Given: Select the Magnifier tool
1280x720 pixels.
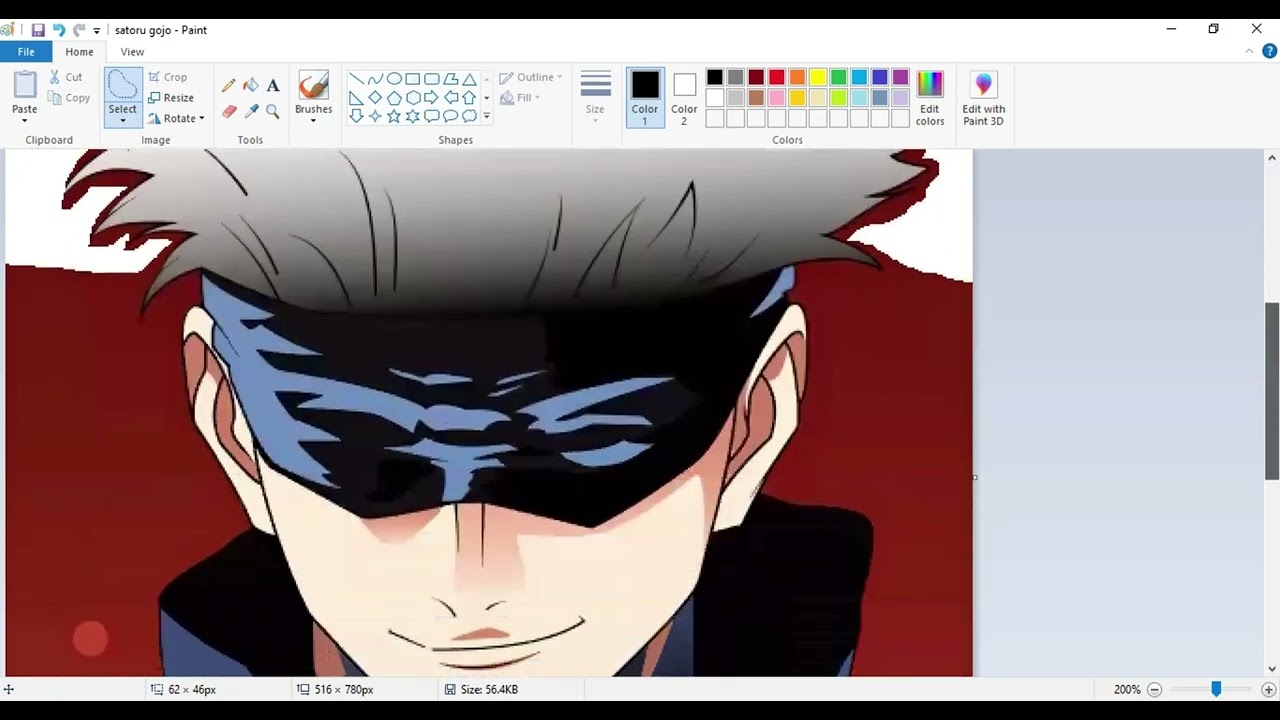Looking at the screenshot, I should [x=273, y=111].
